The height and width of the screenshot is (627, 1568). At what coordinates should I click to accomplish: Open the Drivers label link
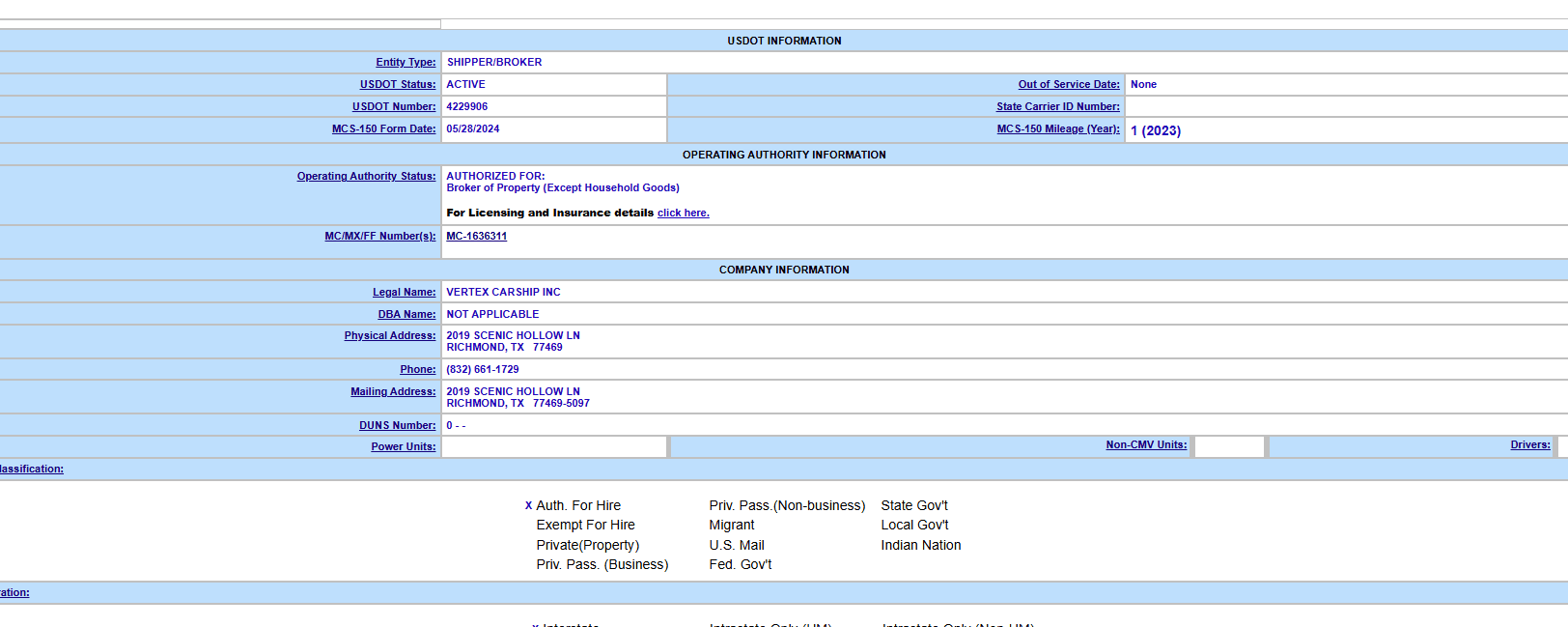coord(1530,444)
